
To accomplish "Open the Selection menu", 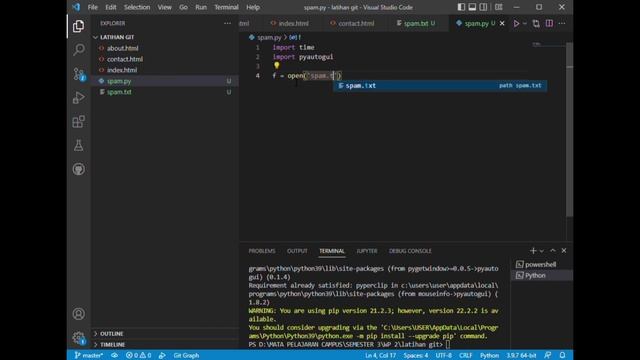I will coord(137,7).
